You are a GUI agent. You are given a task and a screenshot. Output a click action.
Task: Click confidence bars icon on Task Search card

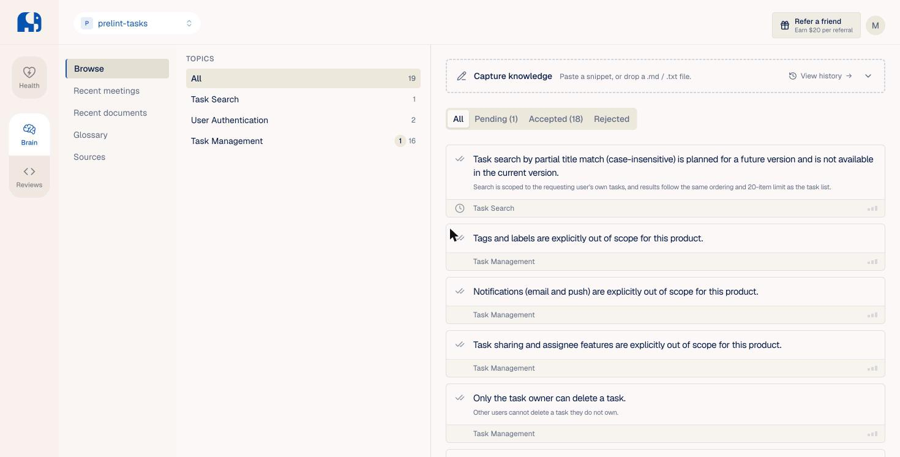872,208
